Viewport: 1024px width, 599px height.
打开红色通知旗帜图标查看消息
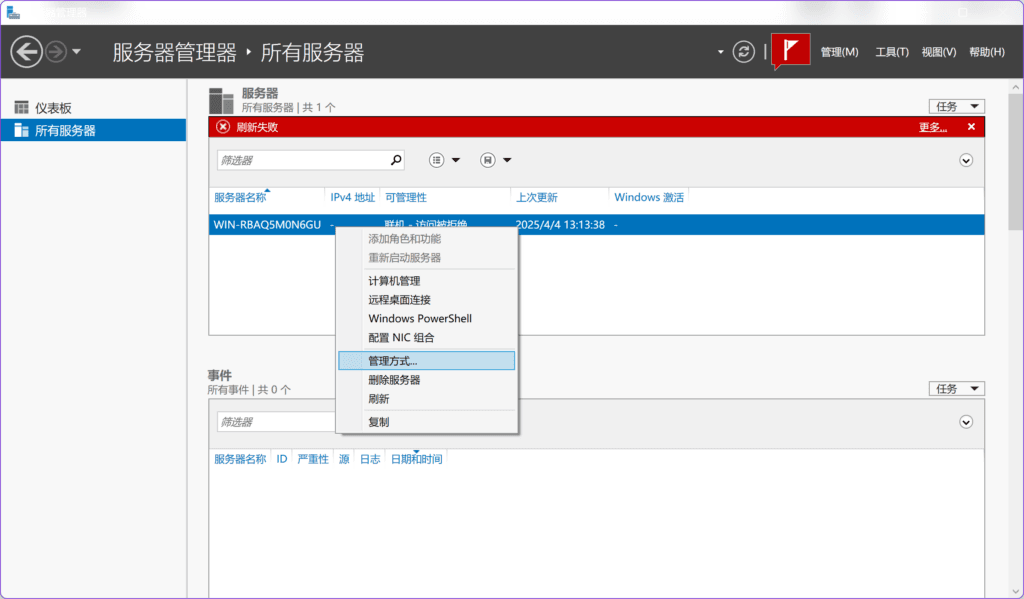(789, 51)
